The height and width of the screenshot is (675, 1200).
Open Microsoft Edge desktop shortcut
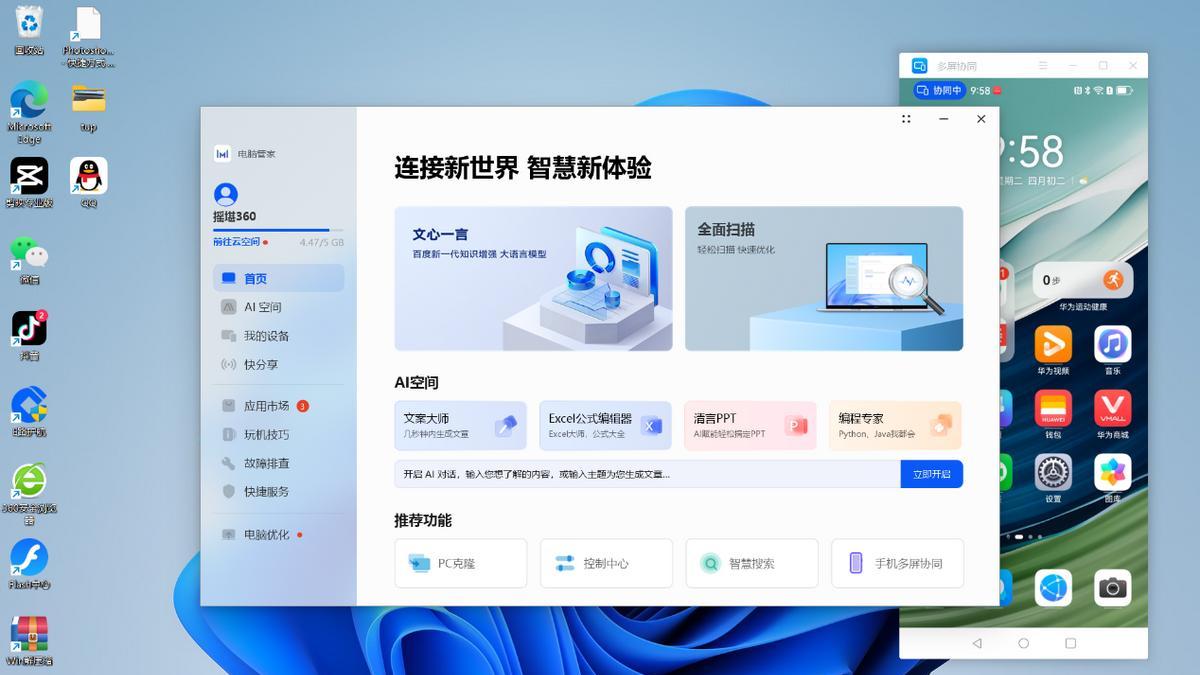click(29, 112)
